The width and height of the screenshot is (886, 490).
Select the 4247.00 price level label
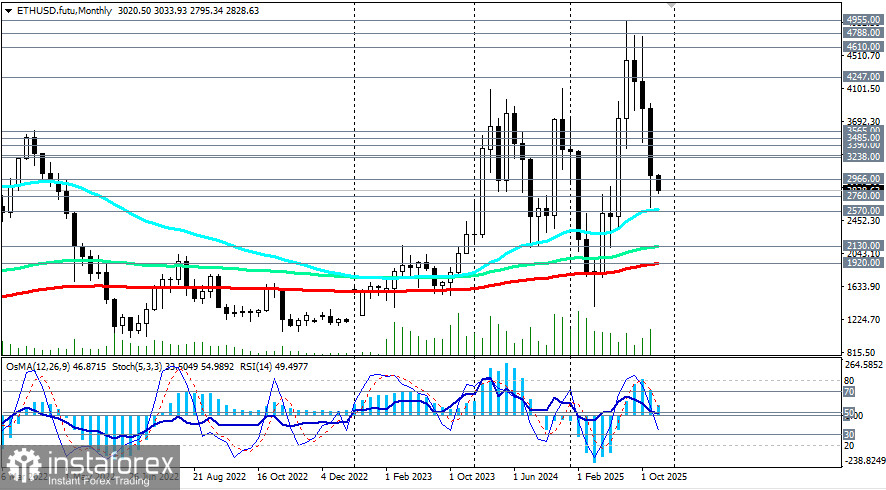(863, 76)
